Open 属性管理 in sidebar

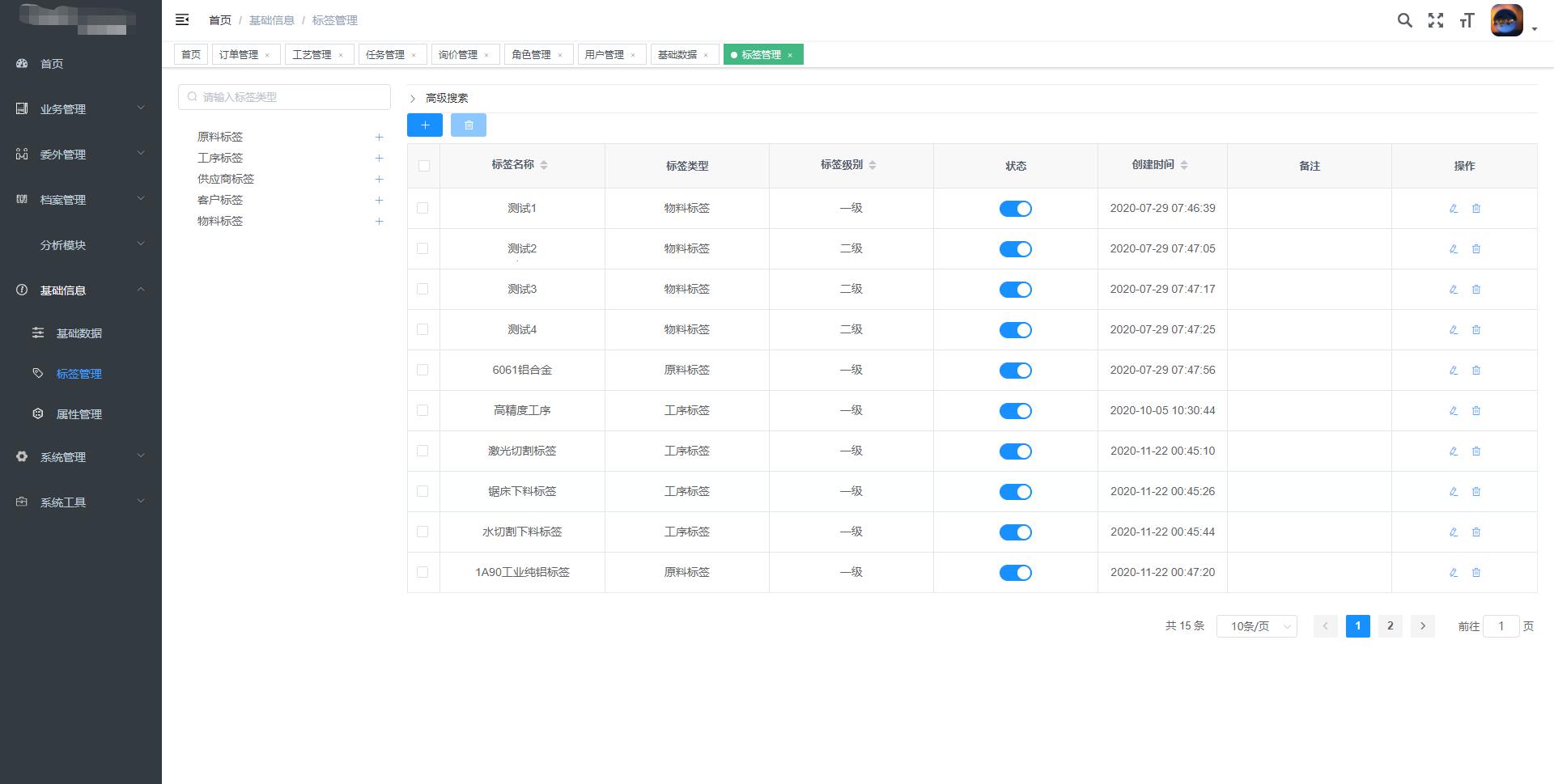(x=81, y=413)
